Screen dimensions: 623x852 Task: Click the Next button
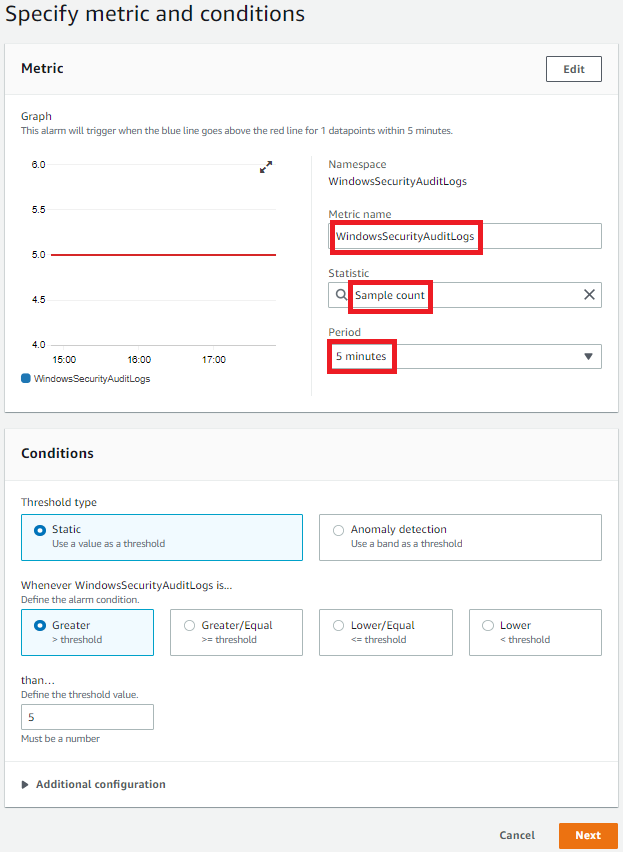click(588, 836)
